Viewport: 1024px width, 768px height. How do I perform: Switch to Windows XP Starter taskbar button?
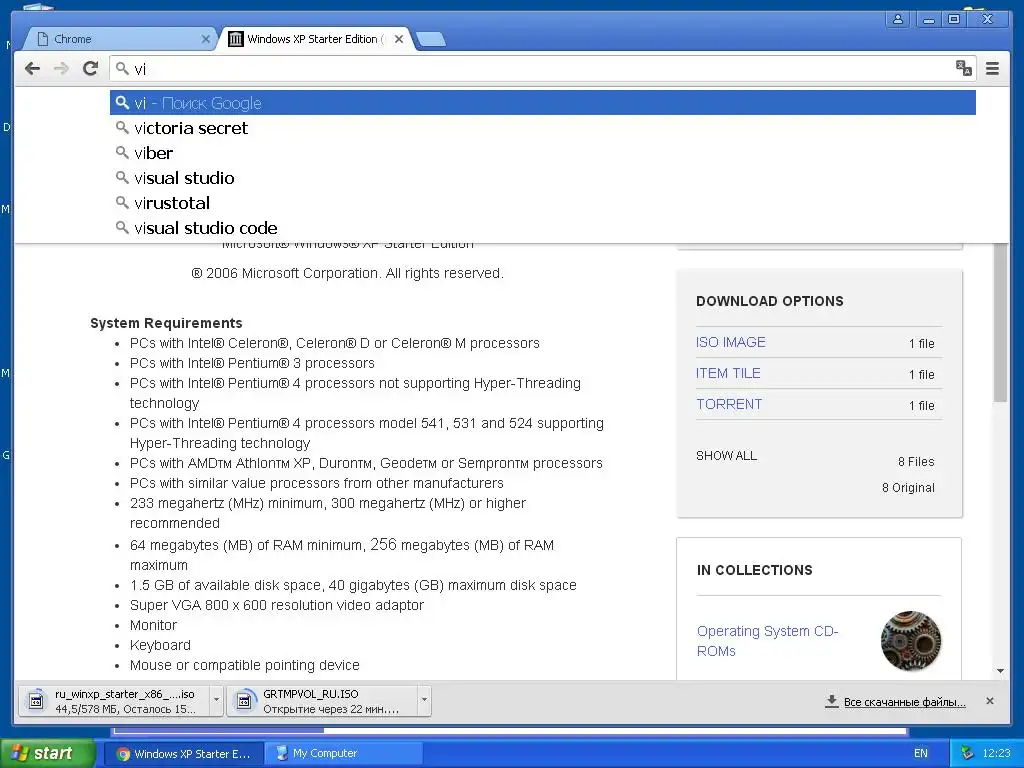[x=184, y=754]
